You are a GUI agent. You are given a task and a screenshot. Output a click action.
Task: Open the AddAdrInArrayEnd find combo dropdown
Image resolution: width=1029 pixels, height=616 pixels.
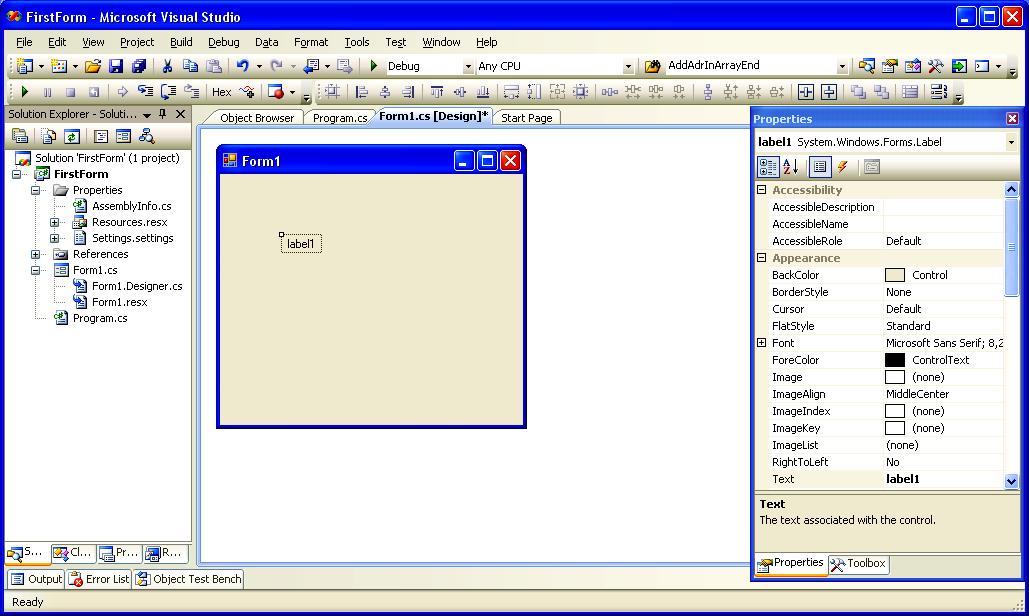click(842, 66)
